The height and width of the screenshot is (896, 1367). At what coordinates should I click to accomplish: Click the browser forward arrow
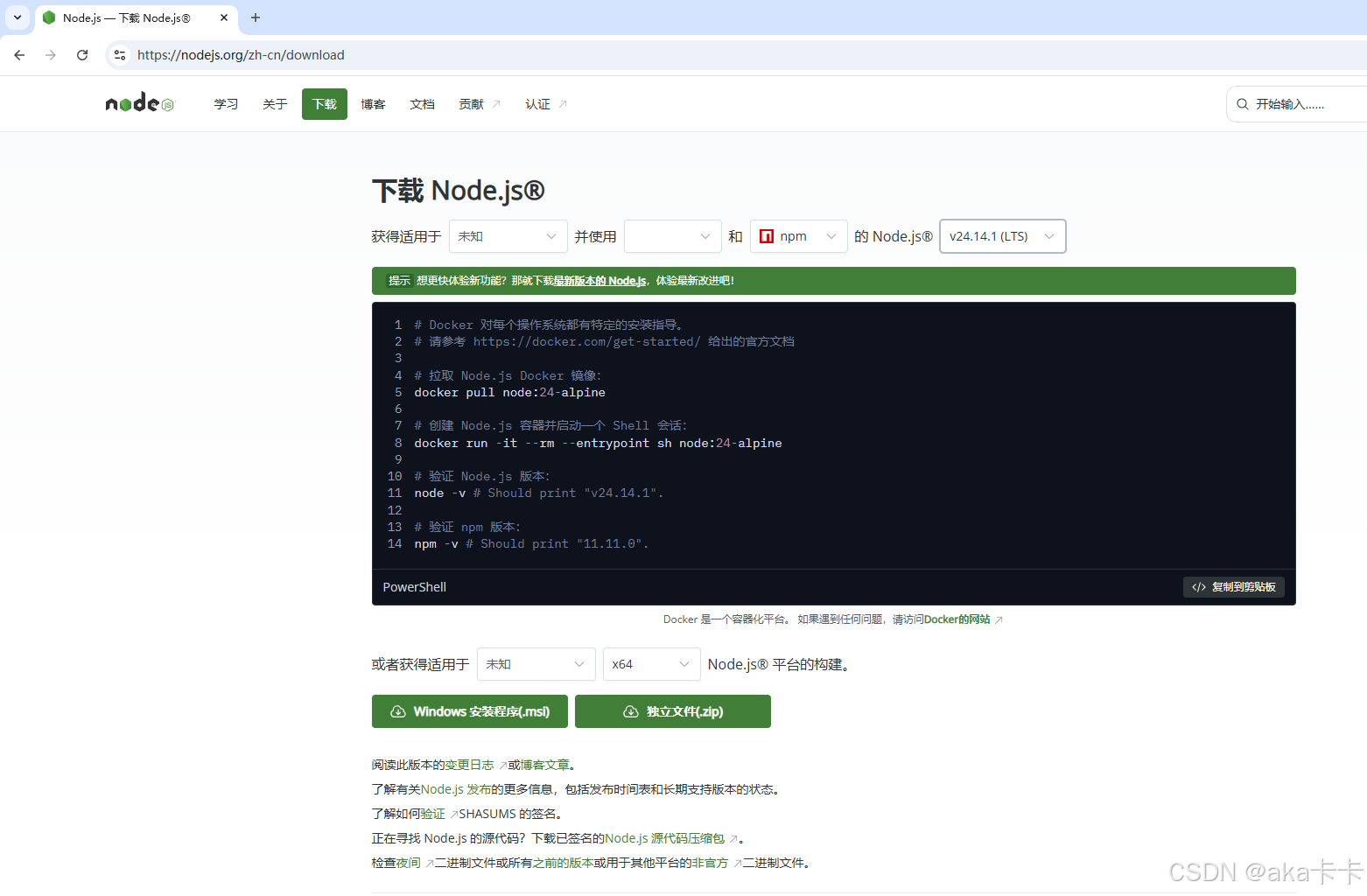tap(51, 55)
